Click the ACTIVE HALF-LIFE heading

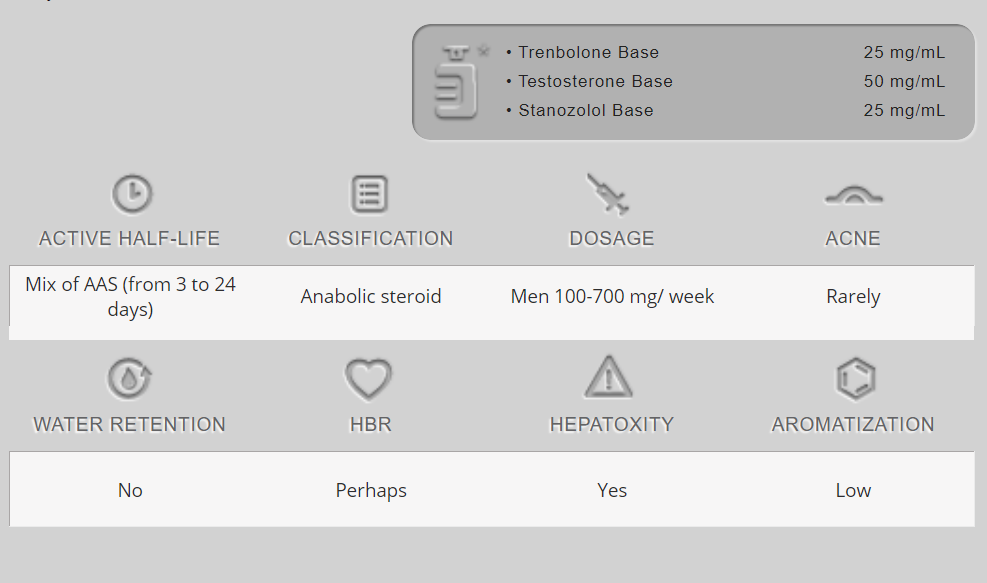(129, 239)
